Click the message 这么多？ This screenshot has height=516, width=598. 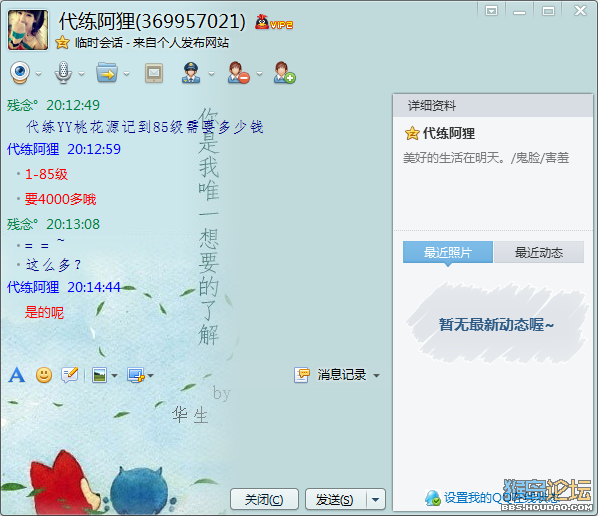click(53, 264)
